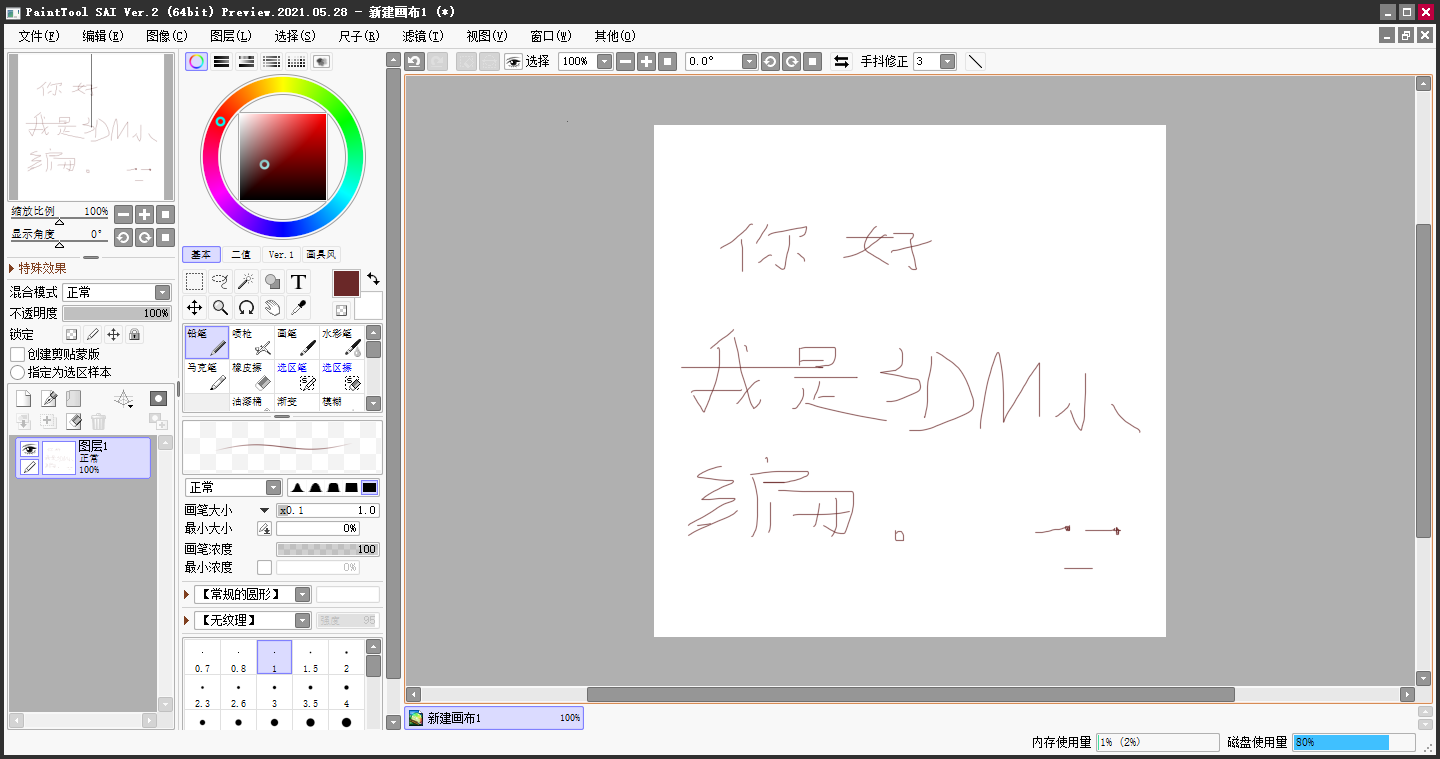Select the eyedropper color picker tool
Viewport: 1440px width, 759px height.
point(298,307)
